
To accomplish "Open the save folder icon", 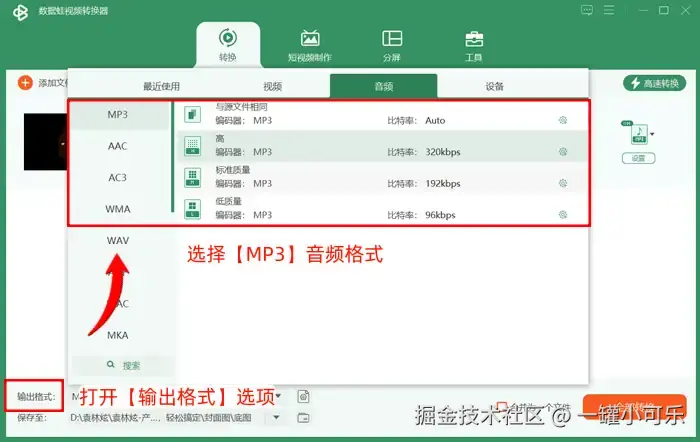I will [x=303, y=418].
